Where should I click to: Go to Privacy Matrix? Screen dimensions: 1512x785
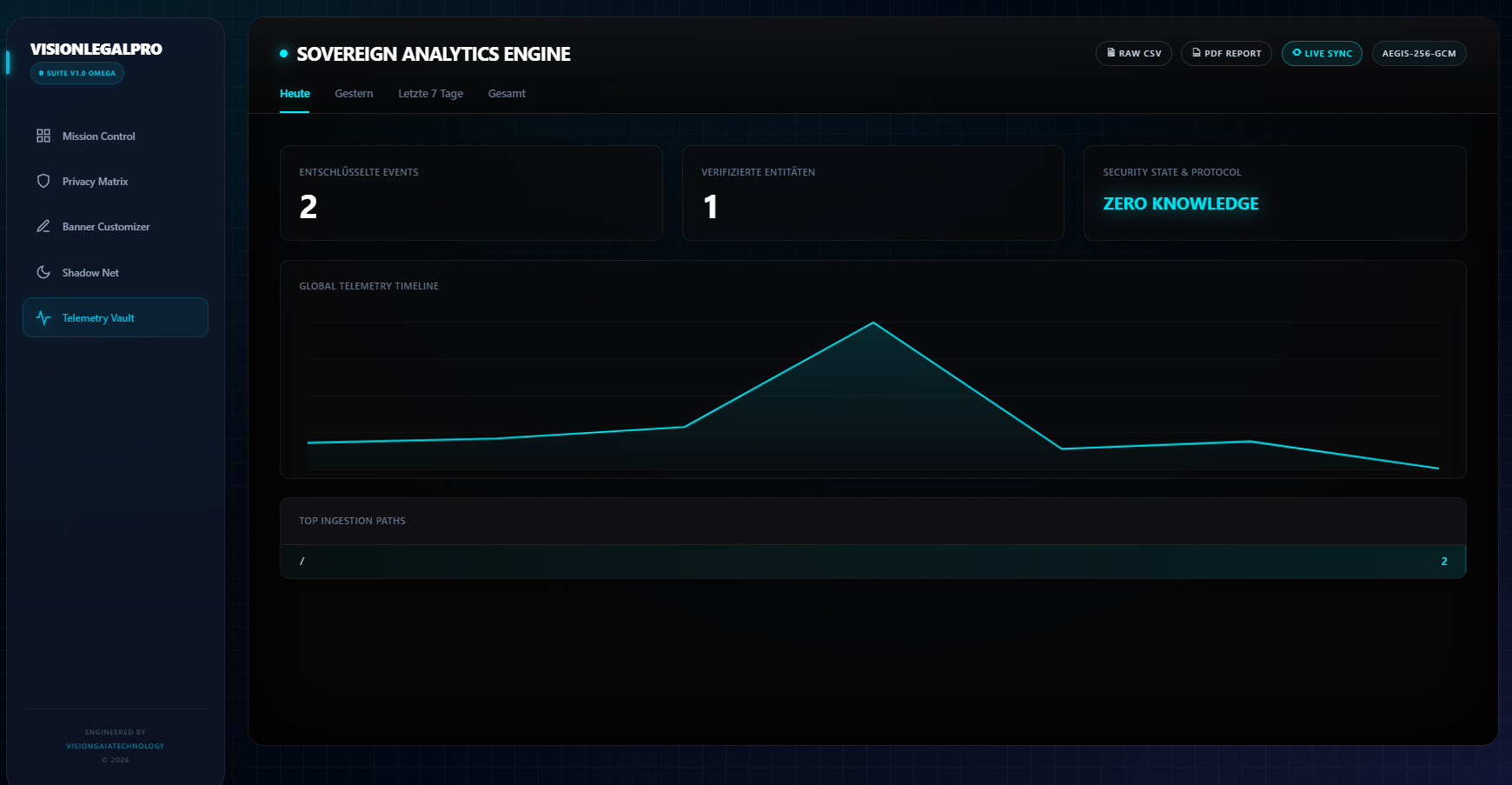coord(116,181)
